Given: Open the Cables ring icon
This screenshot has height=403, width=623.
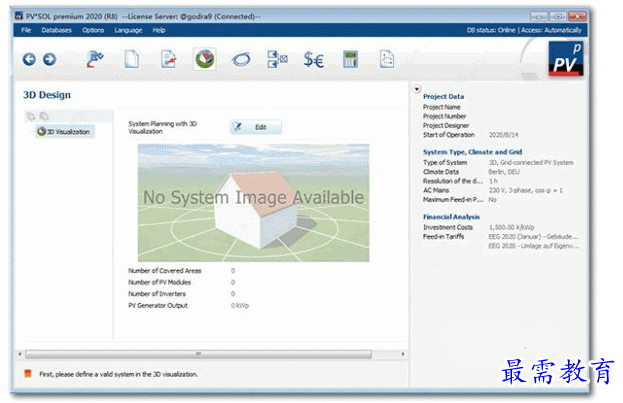Looking at the screenshot, I should click(241, 60).
